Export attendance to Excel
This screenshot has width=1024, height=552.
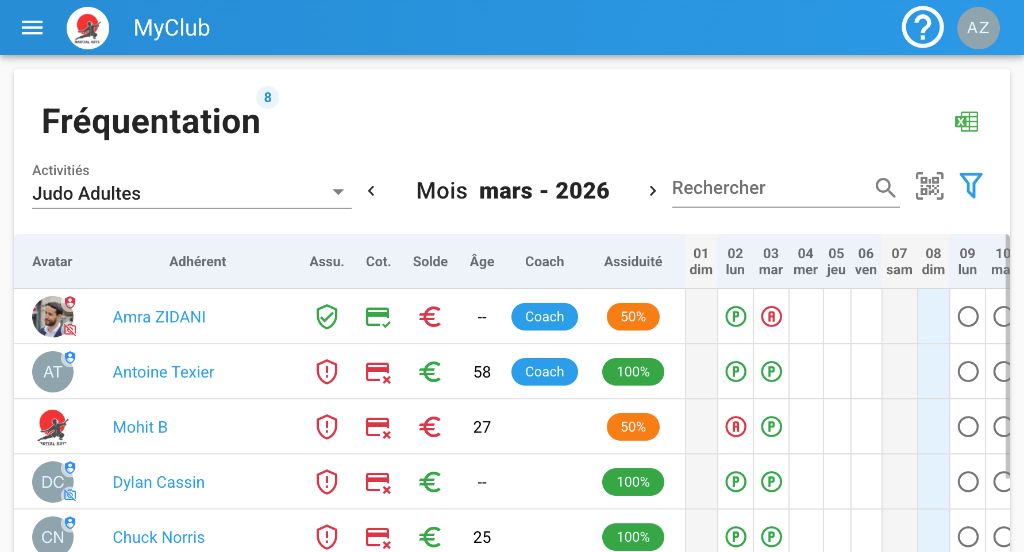(966, 122)
